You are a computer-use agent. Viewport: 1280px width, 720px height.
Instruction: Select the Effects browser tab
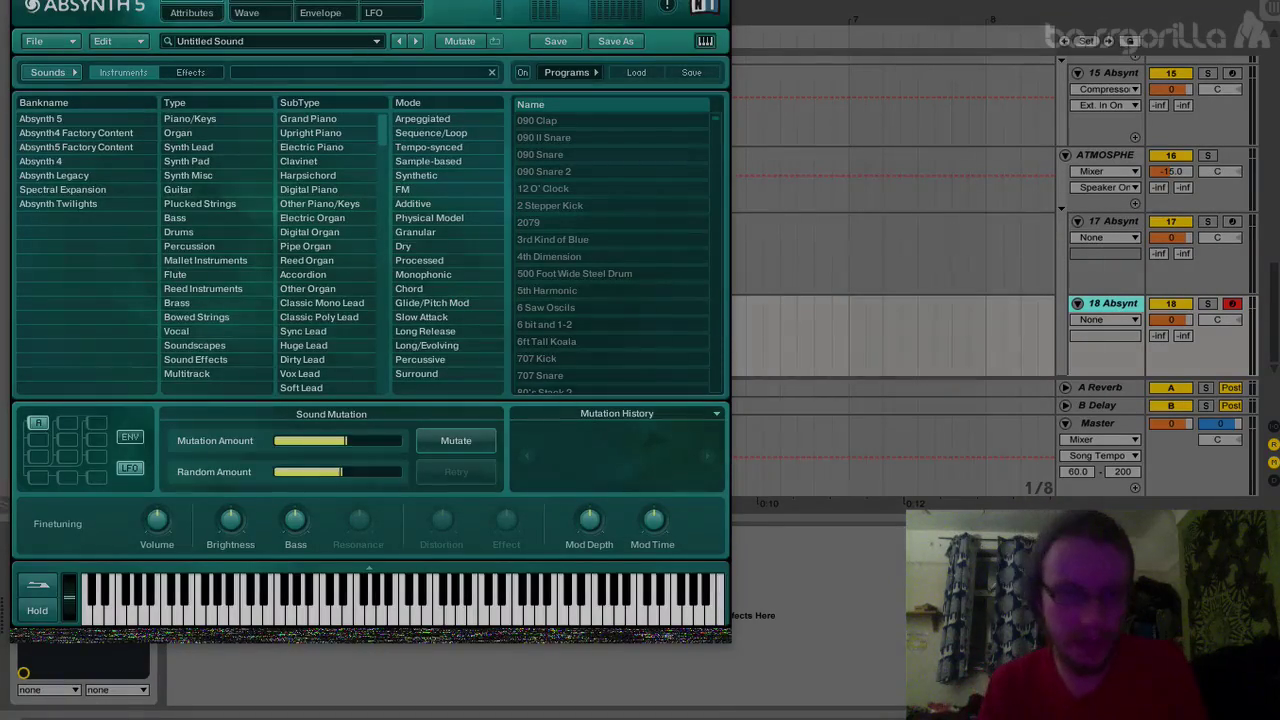pyautogui.click(x=190, y=72)
